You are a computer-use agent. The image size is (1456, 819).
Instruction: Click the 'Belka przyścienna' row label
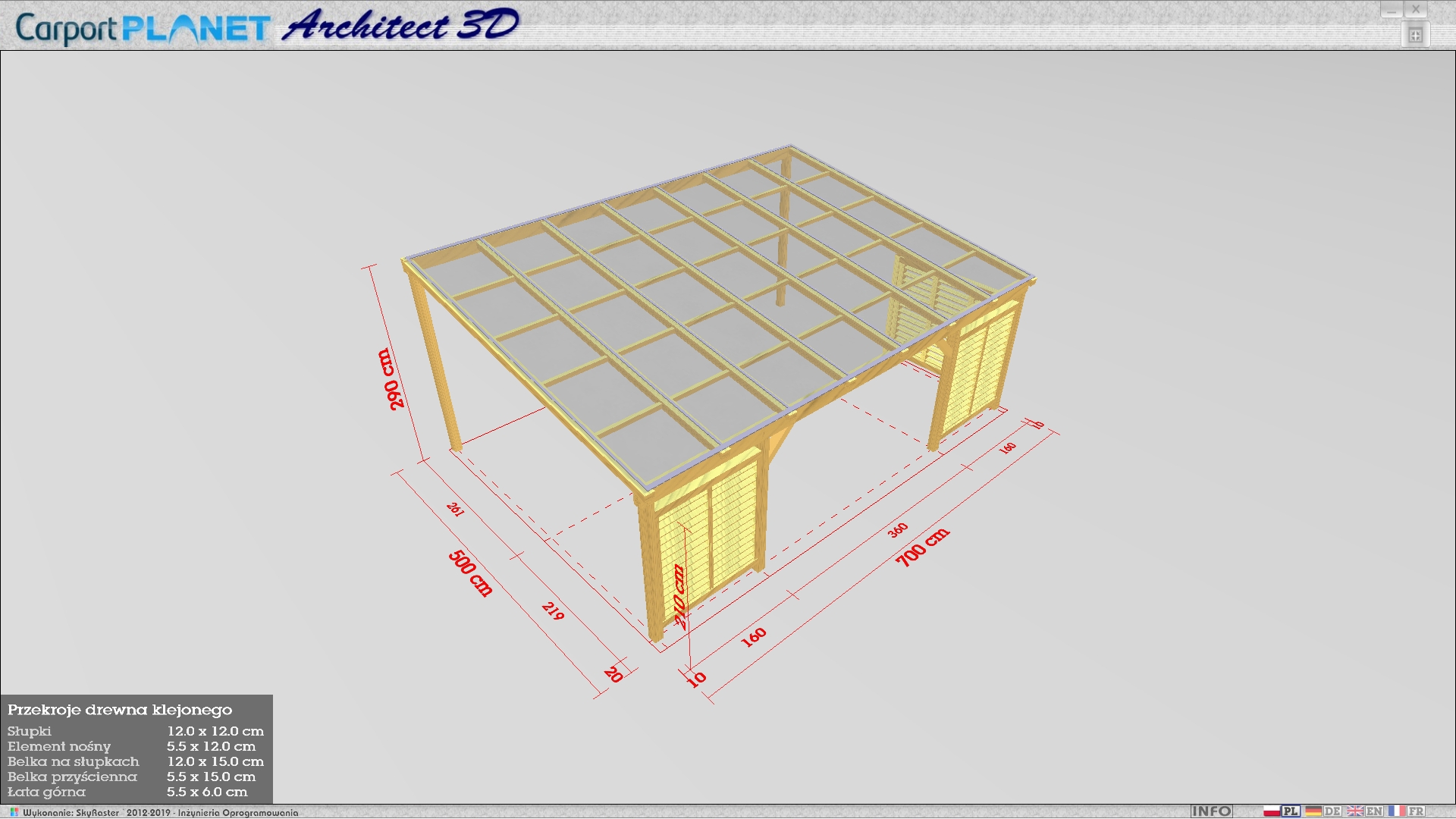(x=73, y=777)
